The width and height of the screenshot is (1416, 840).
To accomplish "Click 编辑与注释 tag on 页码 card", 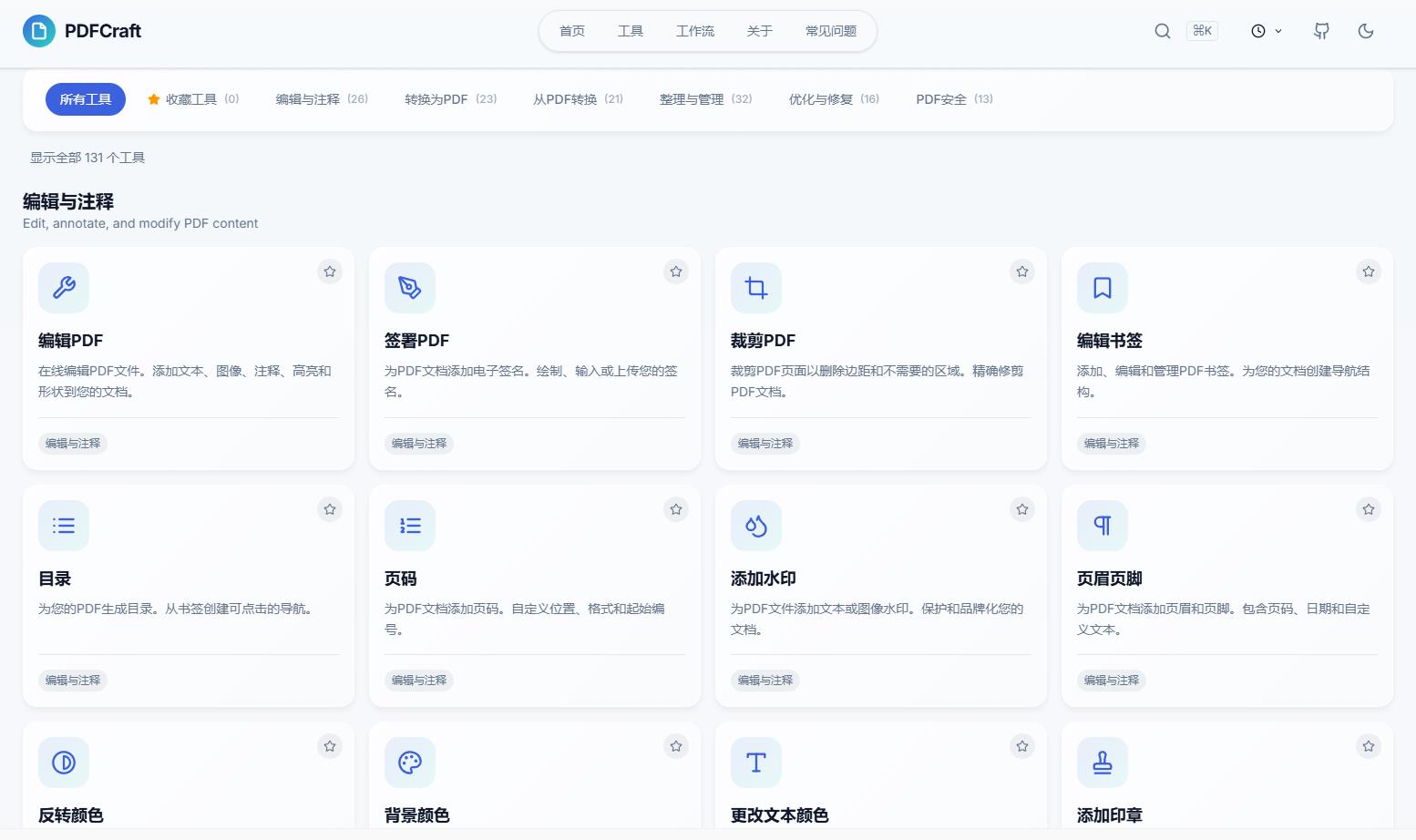I will 419,681.
